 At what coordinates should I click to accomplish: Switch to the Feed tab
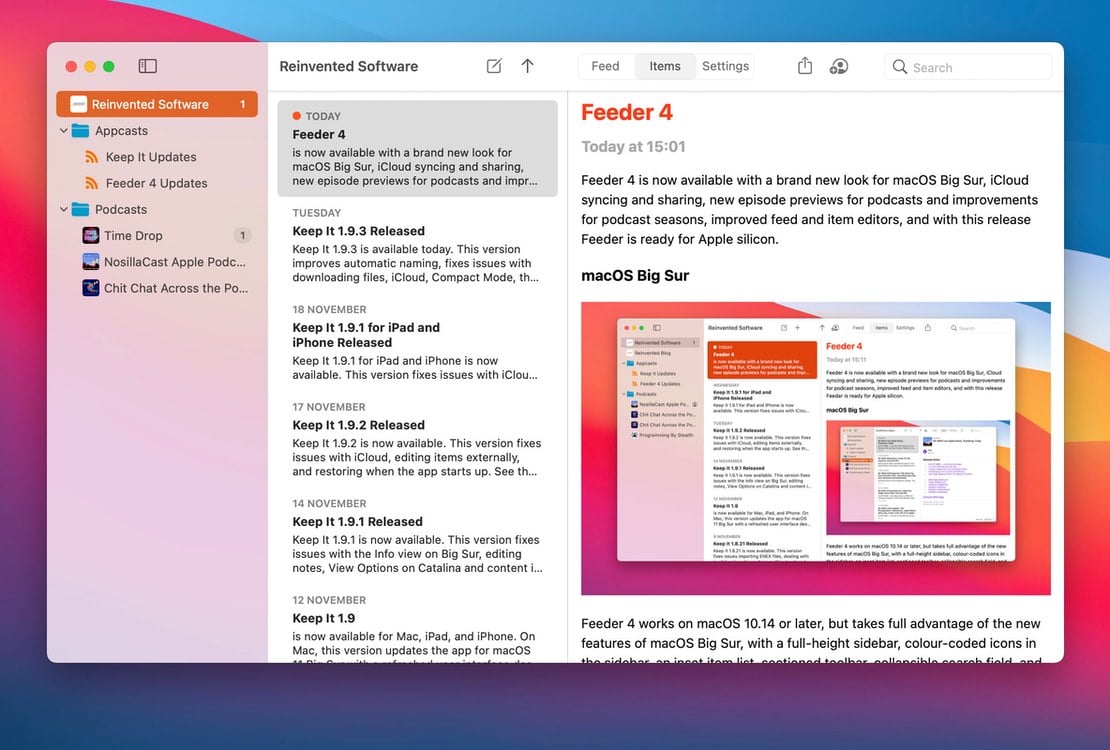click(x=605, y=66)
